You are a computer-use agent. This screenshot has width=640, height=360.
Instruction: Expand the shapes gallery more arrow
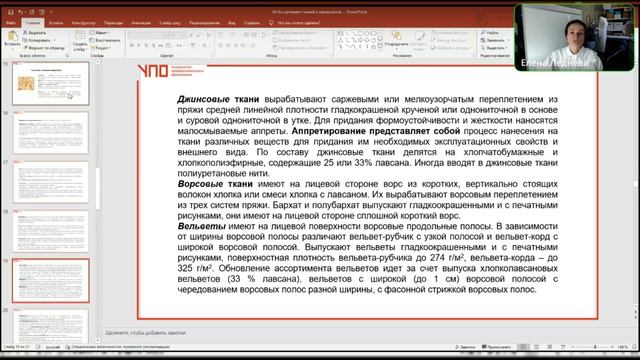pyautogui.click(x=381, y=47)
